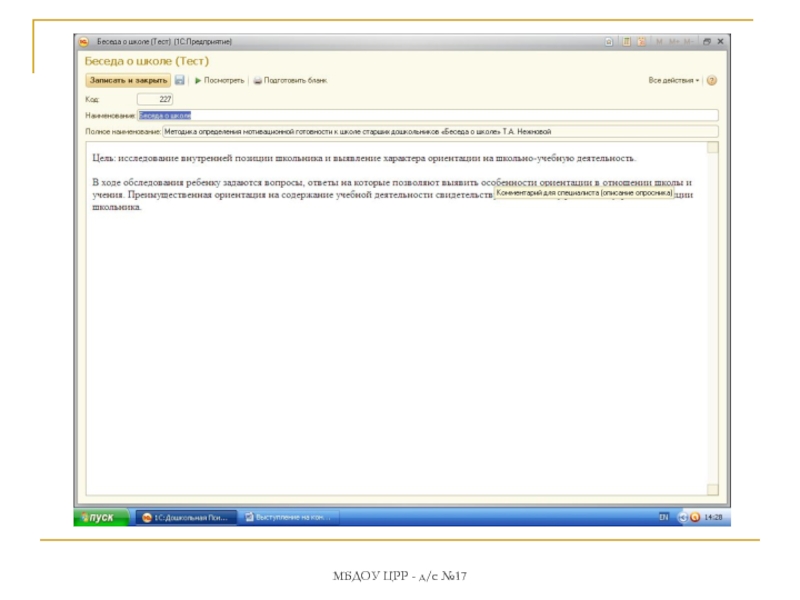Restore the window using the restore icon
800x600 pixels.
point(707,42)
